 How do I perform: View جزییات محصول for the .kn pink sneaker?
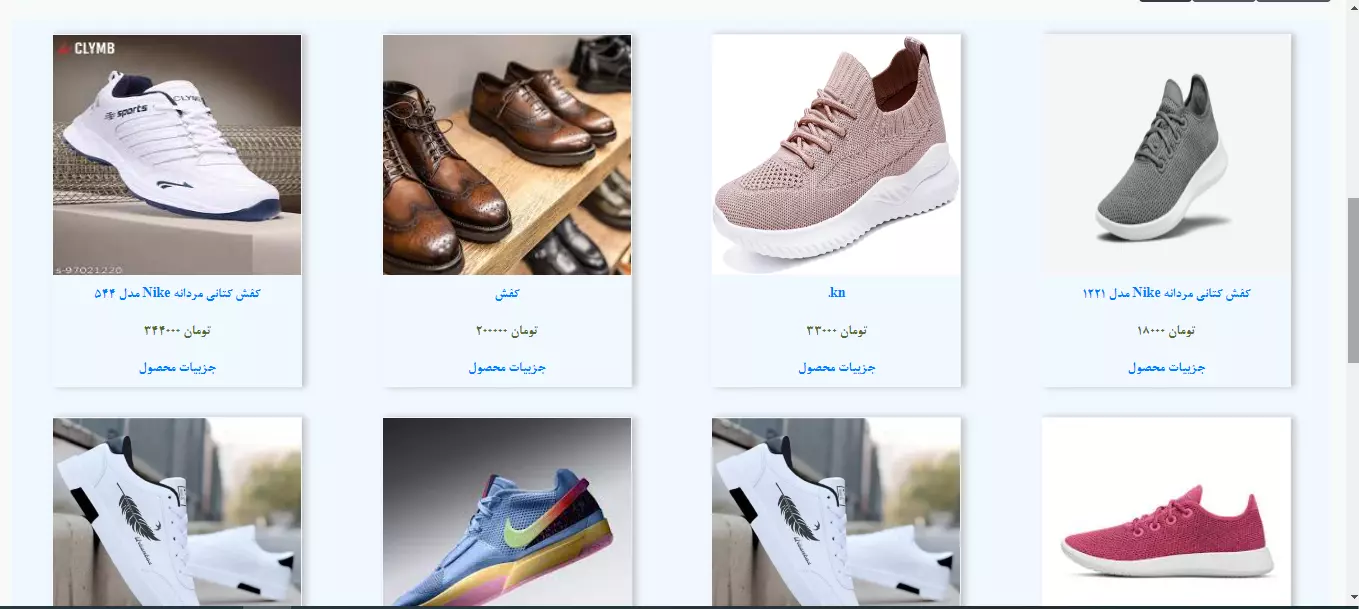836,367
